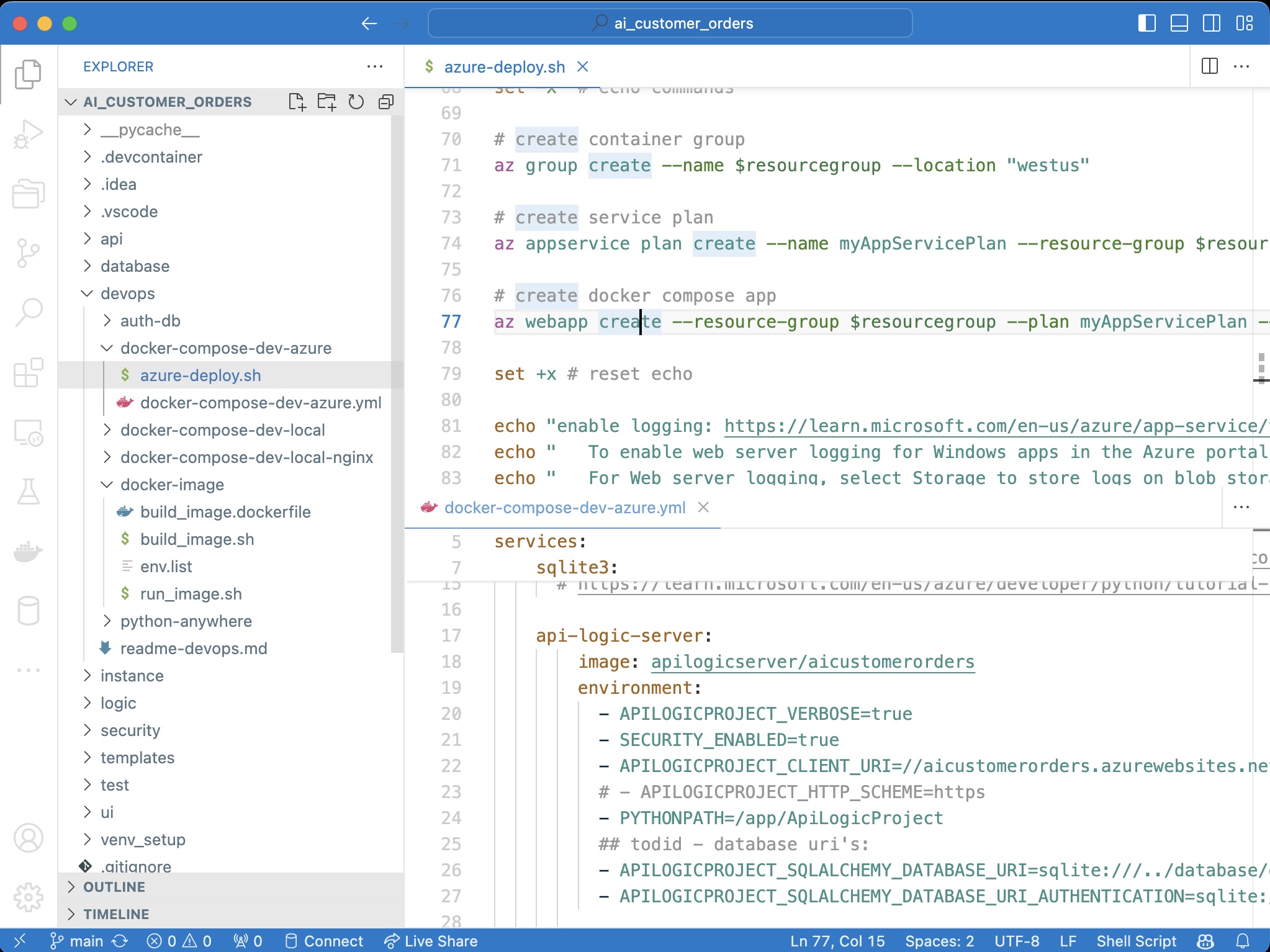Toggle the secondary side bar visibility
This screenshot has height=952, width=1270.
(x=1211, y=24)
